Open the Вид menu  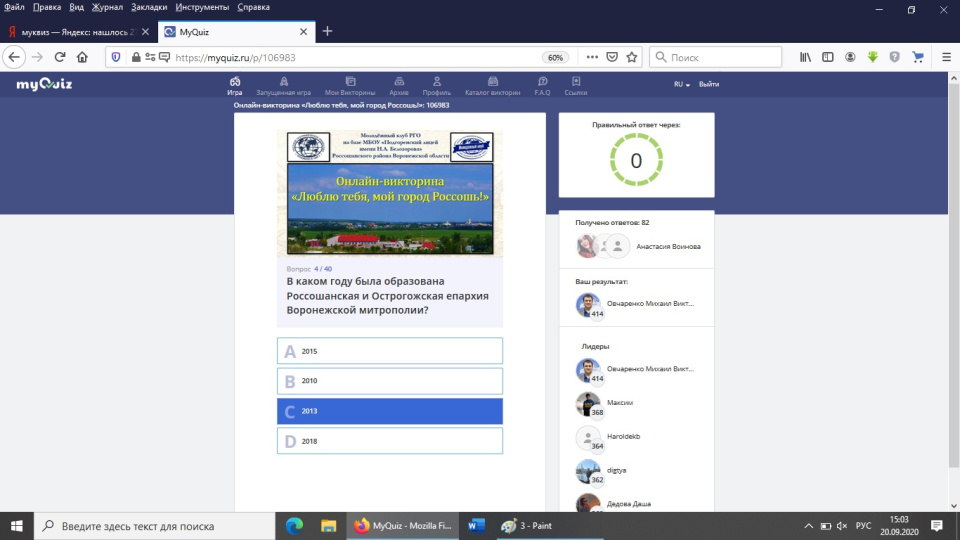[77, 7]
